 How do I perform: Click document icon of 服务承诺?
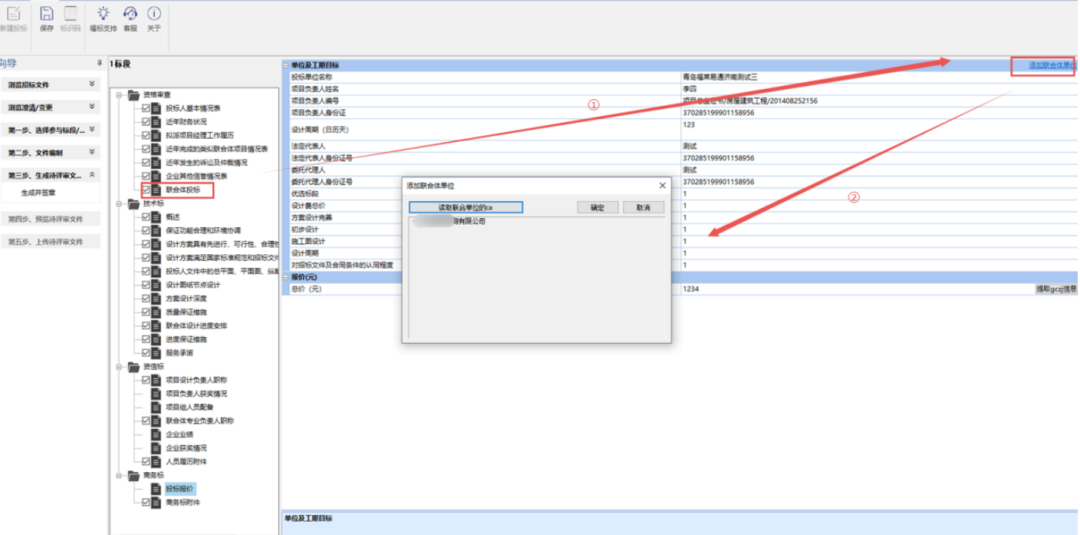pos(156,353)
